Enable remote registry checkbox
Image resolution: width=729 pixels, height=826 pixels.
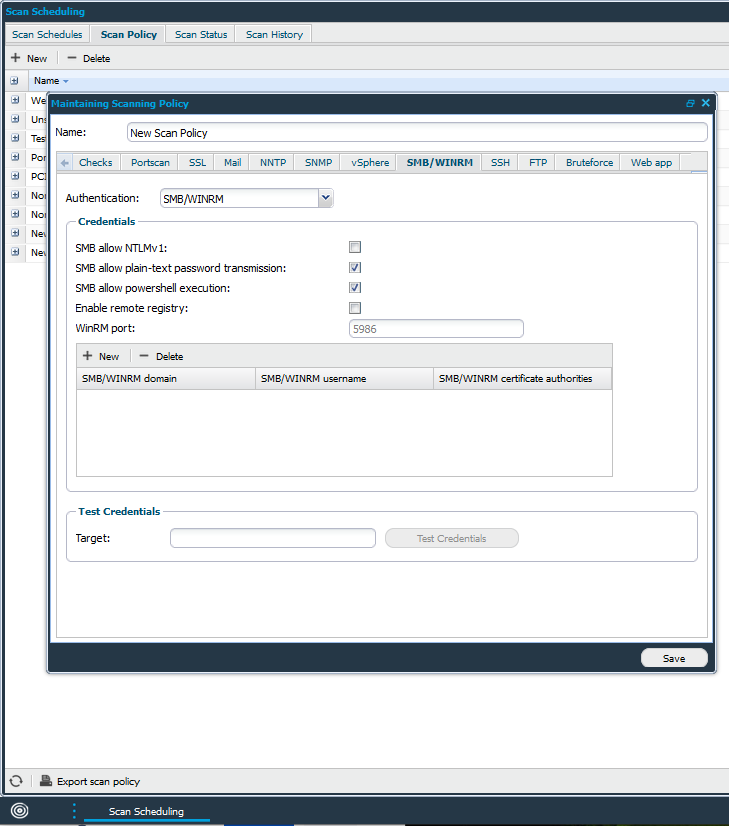tap(355, 308)
